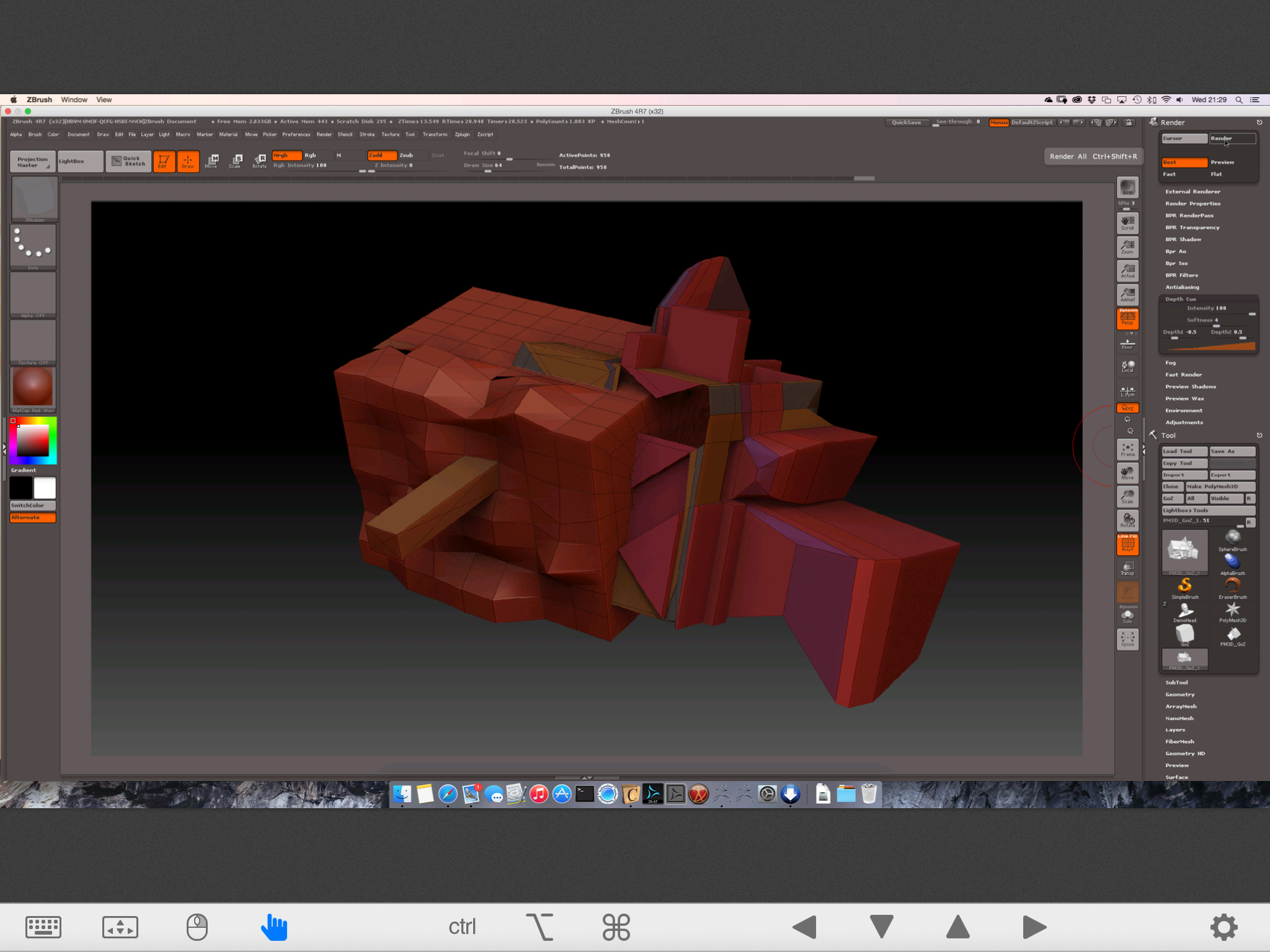Expand the Geometry section
1270x952 pixels.
tap(1179, 694)
